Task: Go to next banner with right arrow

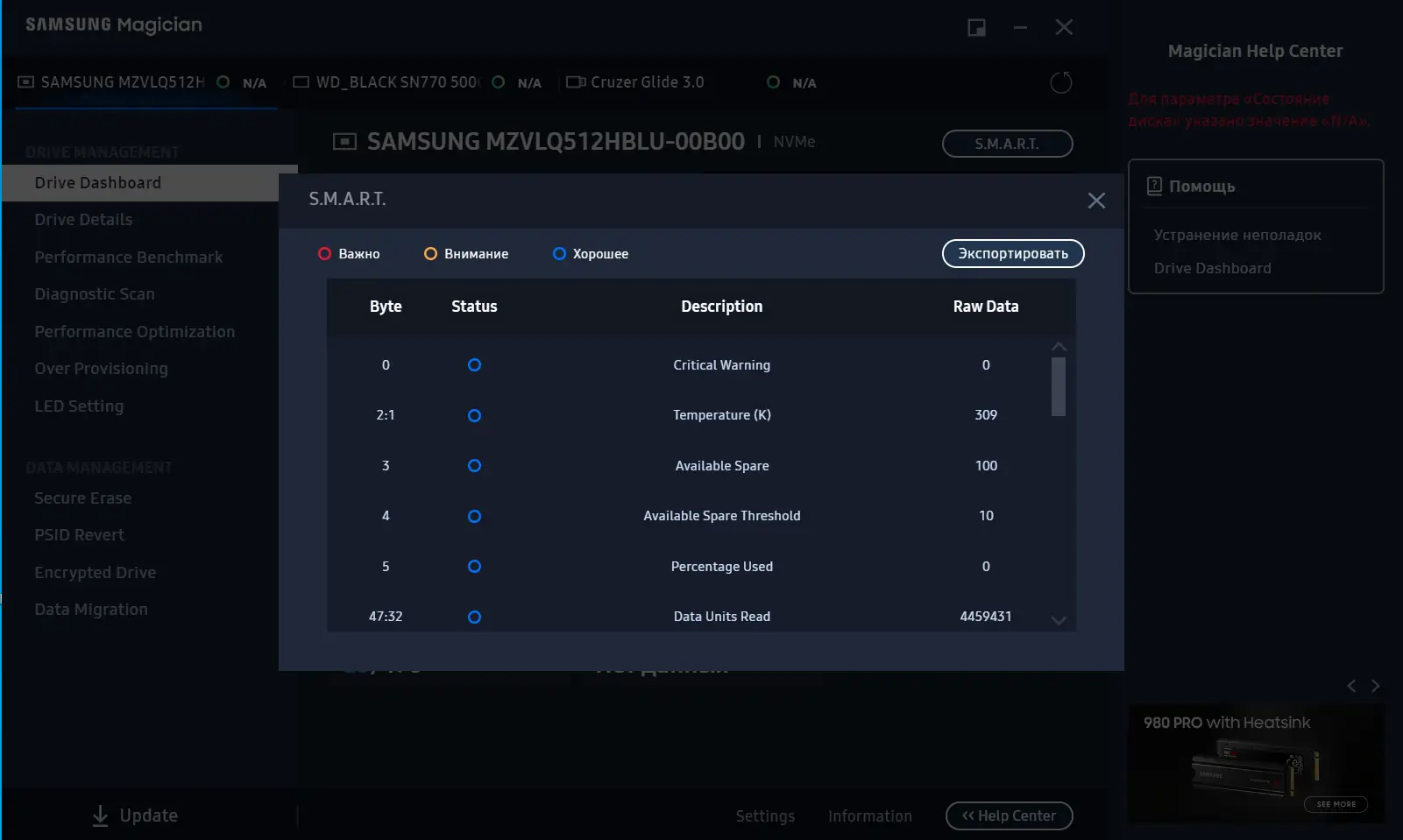Action: (1375, 686)
